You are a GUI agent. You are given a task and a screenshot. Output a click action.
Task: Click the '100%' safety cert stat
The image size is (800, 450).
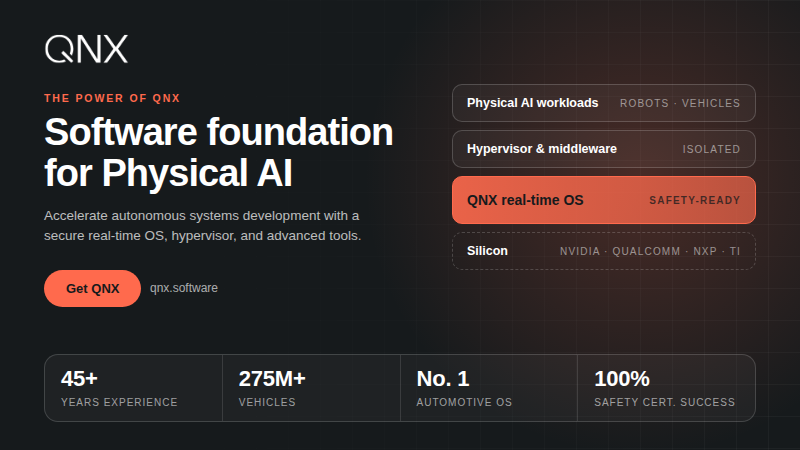[x=666, y=388]
